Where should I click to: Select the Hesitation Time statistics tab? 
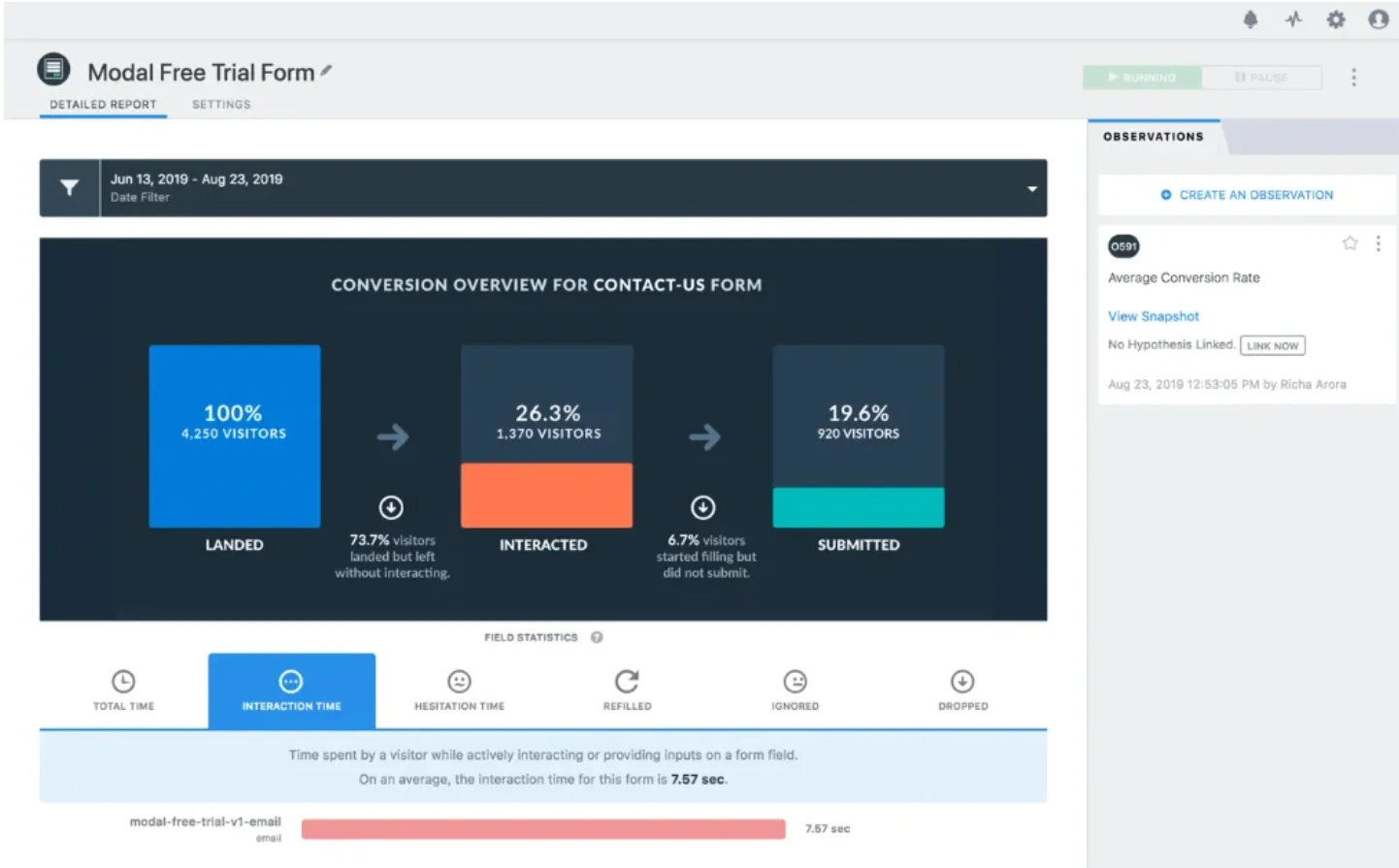click(x=459, y=691)
